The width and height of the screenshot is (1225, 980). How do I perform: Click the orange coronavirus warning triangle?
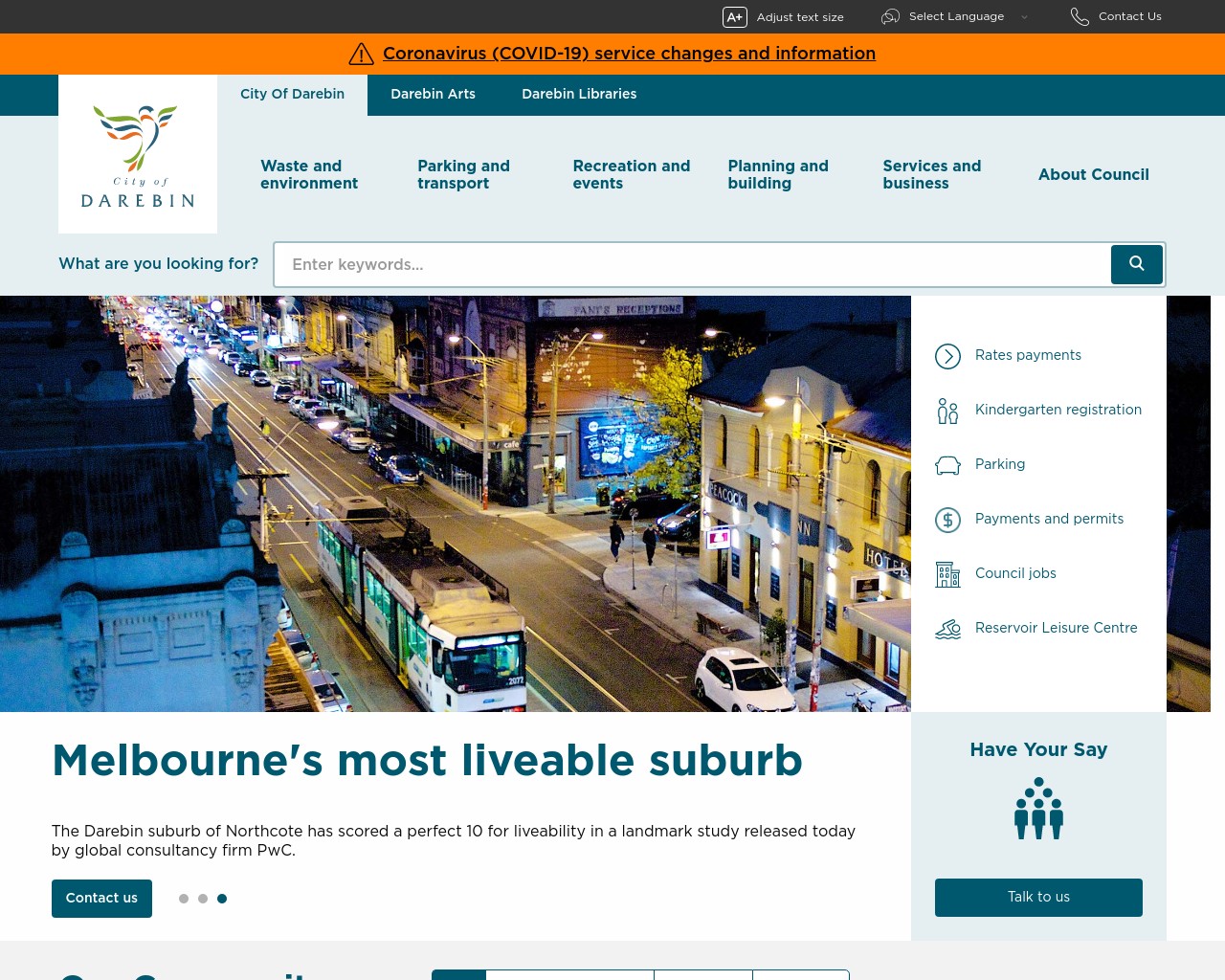click(x=361, y=54)
